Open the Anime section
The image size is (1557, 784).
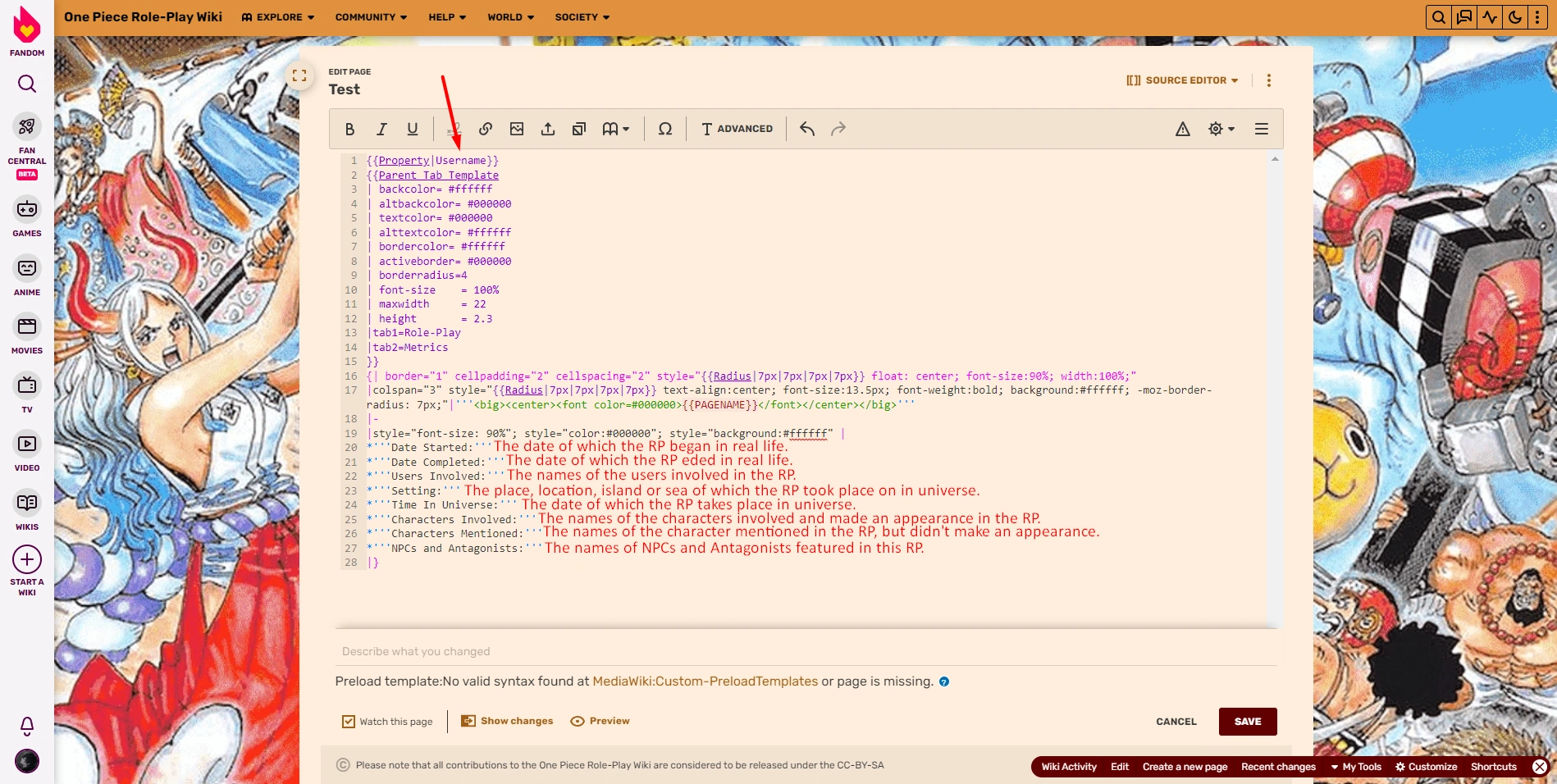click(27, 276)
